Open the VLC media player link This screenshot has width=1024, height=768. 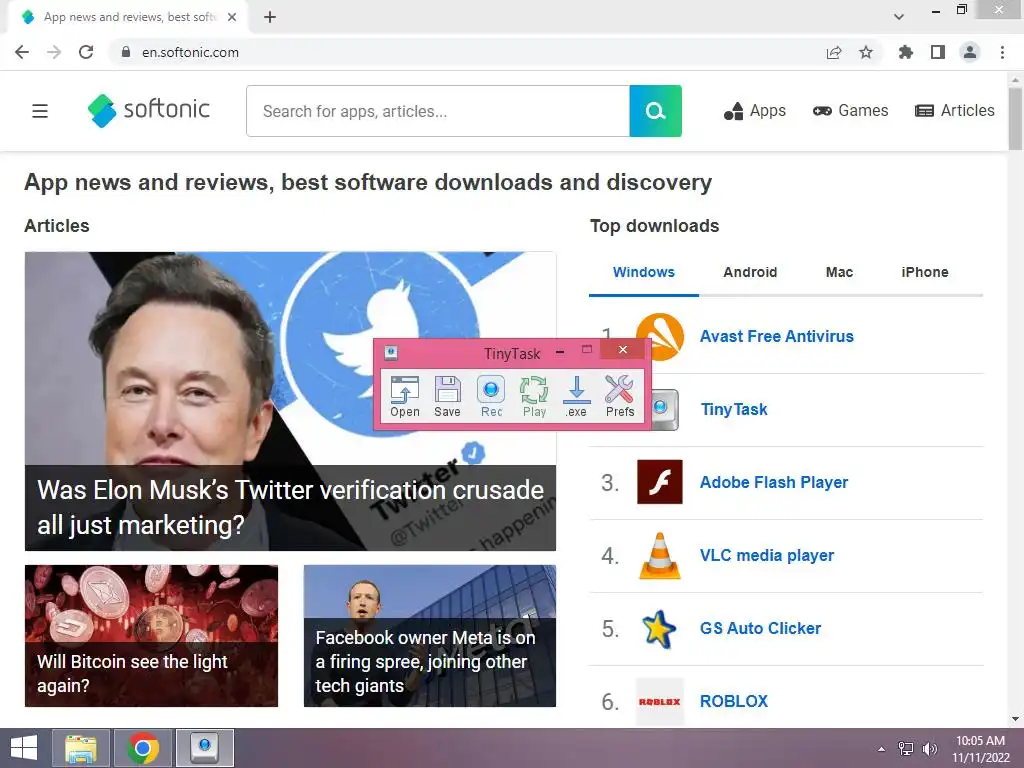(x=767, y=556)
